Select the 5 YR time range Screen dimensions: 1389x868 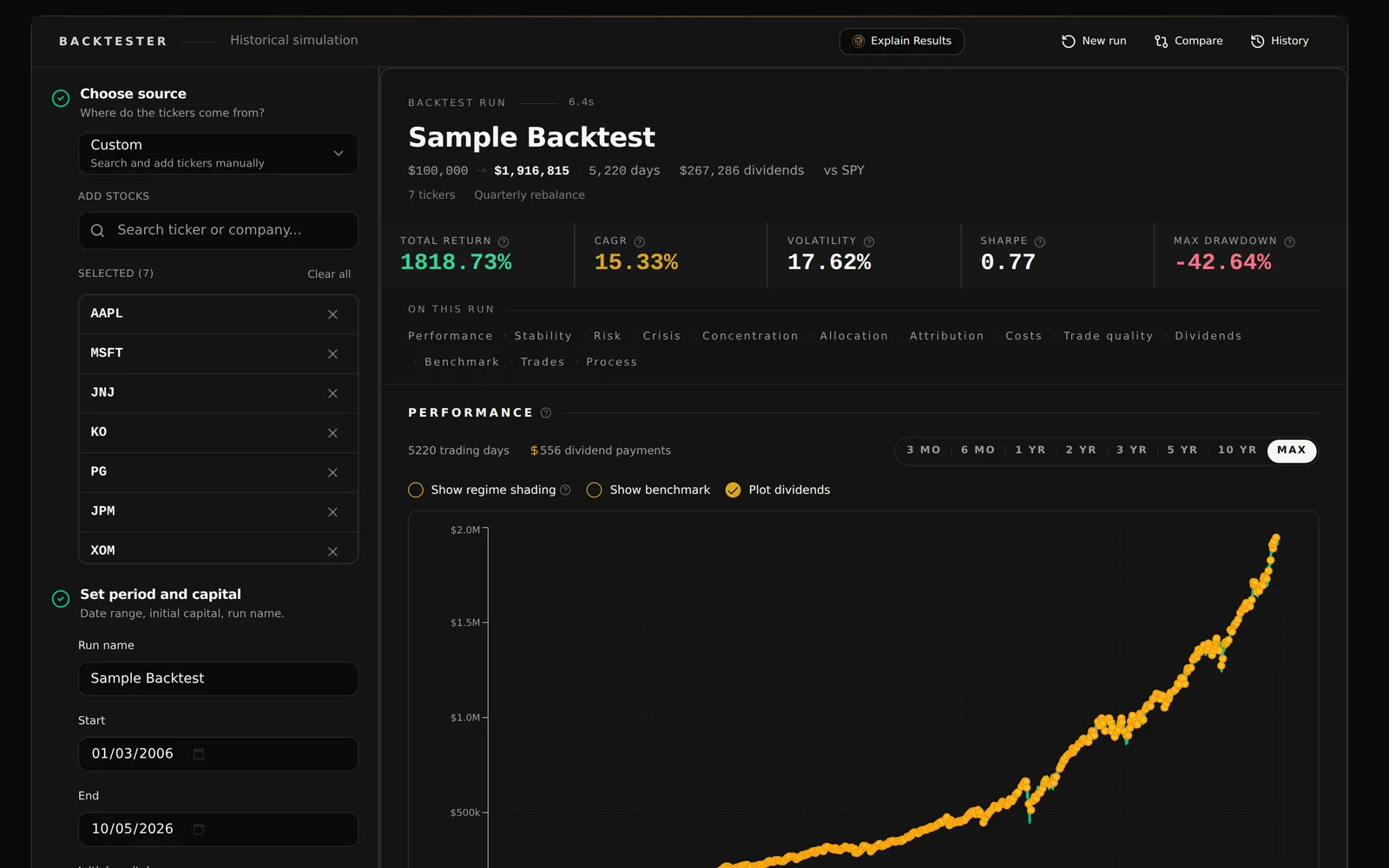[x=1182, y=450]
